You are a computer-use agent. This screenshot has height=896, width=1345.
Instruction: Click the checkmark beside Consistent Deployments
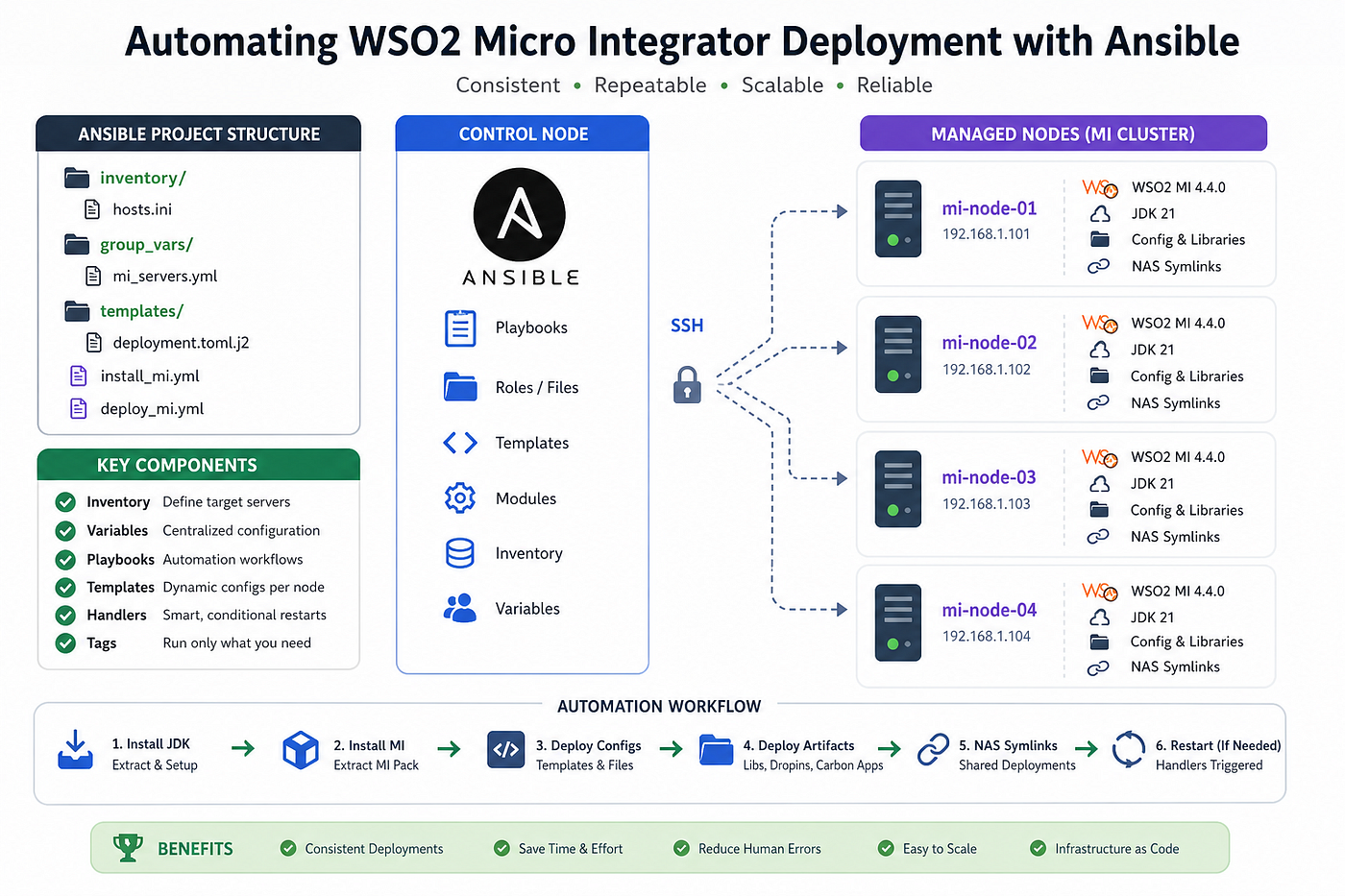(x=287, y=848)
